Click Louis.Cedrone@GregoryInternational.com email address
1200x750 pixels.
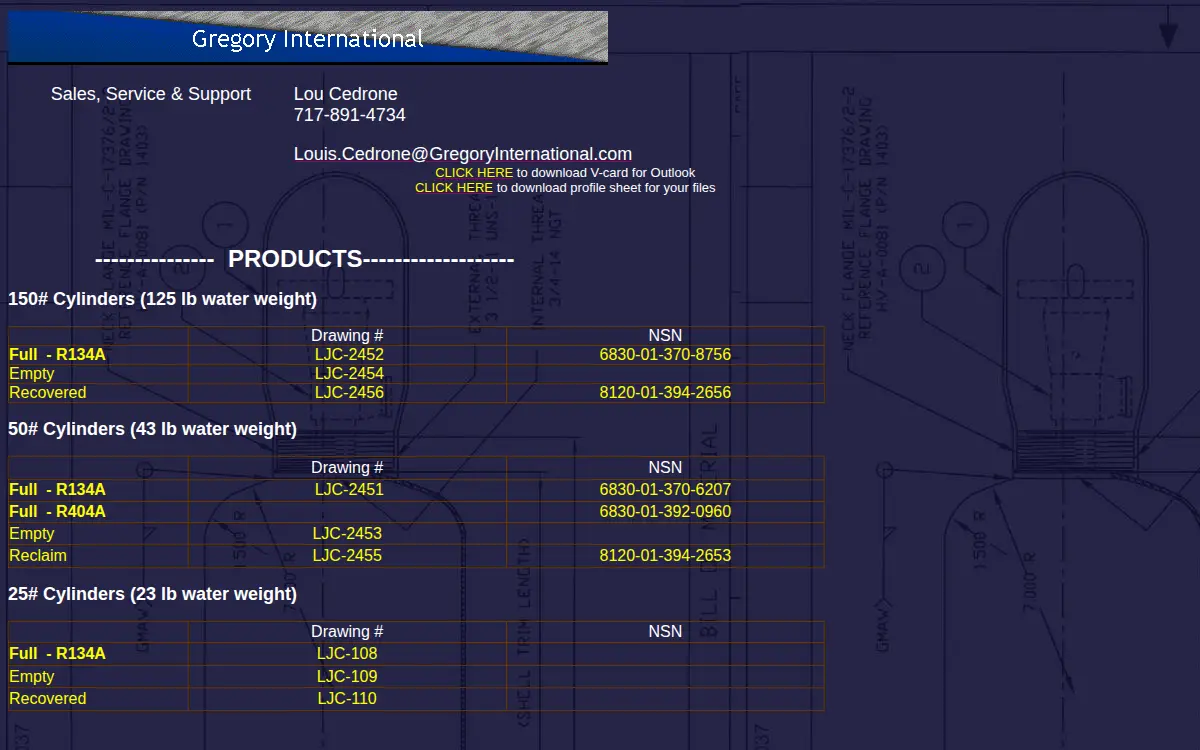(463, 154)
